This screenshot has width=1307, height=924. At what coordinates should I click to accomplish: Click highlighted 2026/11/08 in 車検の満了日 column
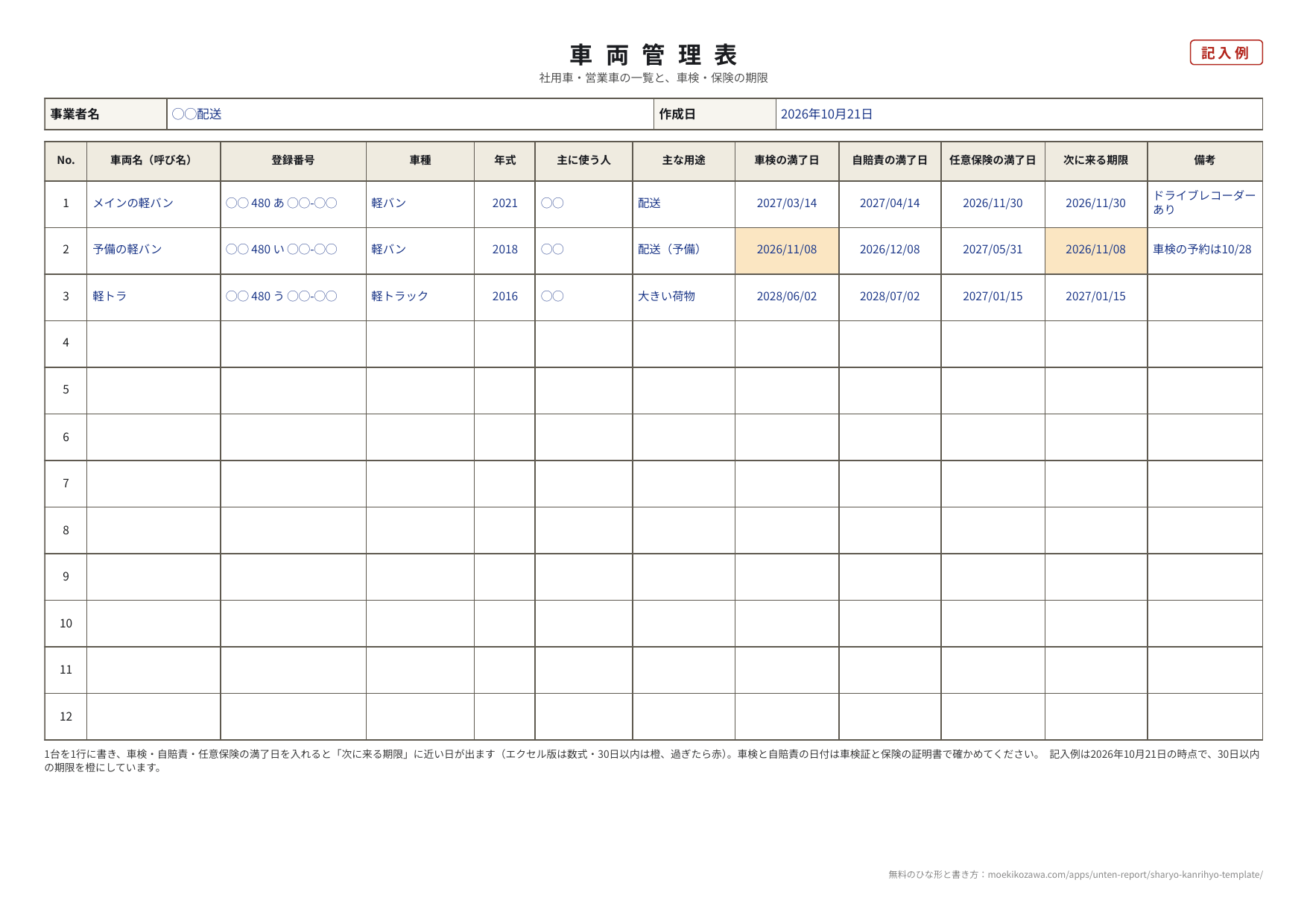(x=787, y=250)
